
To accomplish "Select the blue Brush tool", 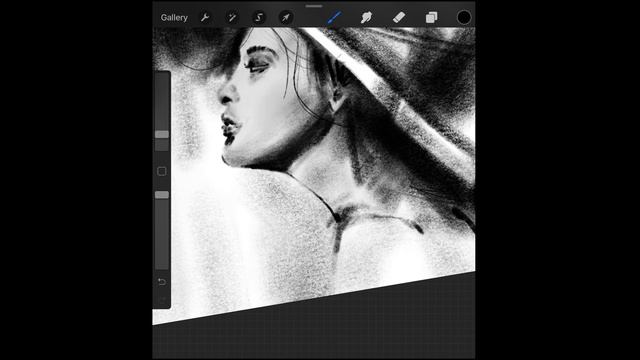I will point(334,18).
